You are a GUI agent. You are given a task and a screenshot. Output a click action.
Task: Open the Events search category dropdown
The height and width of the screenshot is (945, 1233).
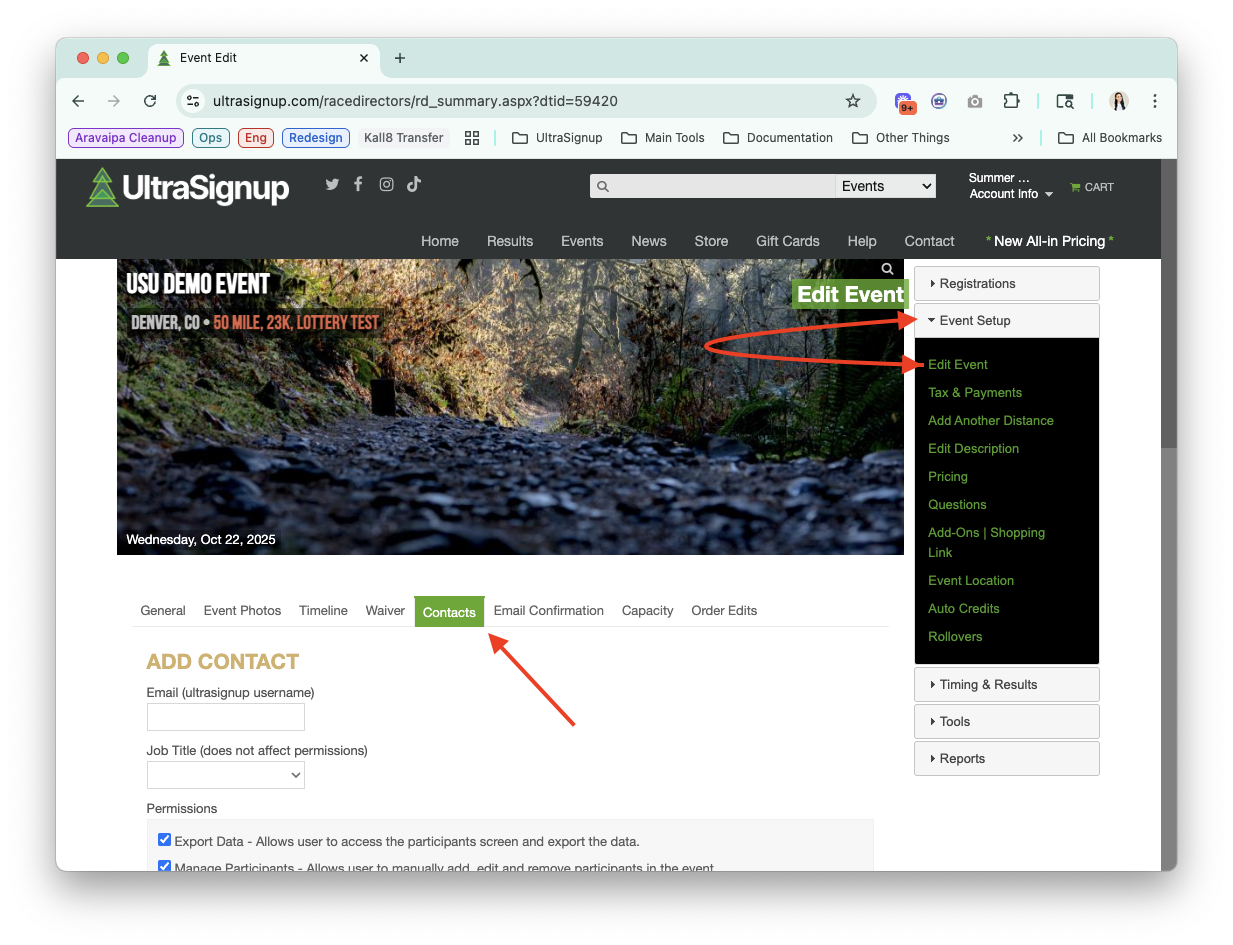point(886,186)
